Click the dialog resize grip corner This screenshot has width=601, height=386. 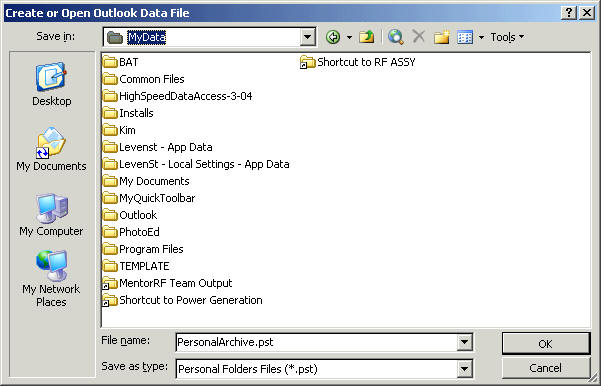tap(593, 379)
